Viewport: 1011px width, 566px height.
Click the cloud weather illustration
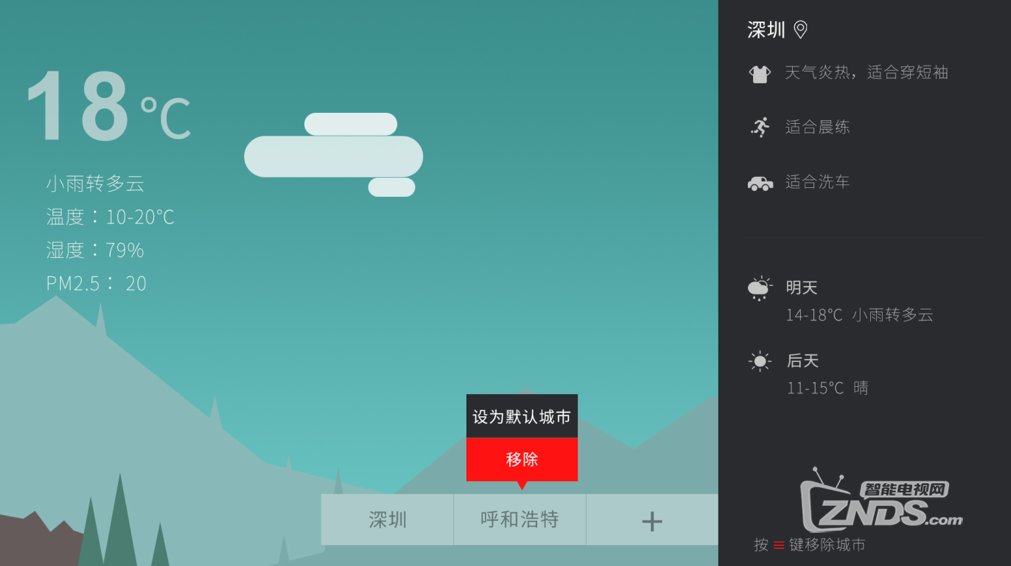pos(333,155)
